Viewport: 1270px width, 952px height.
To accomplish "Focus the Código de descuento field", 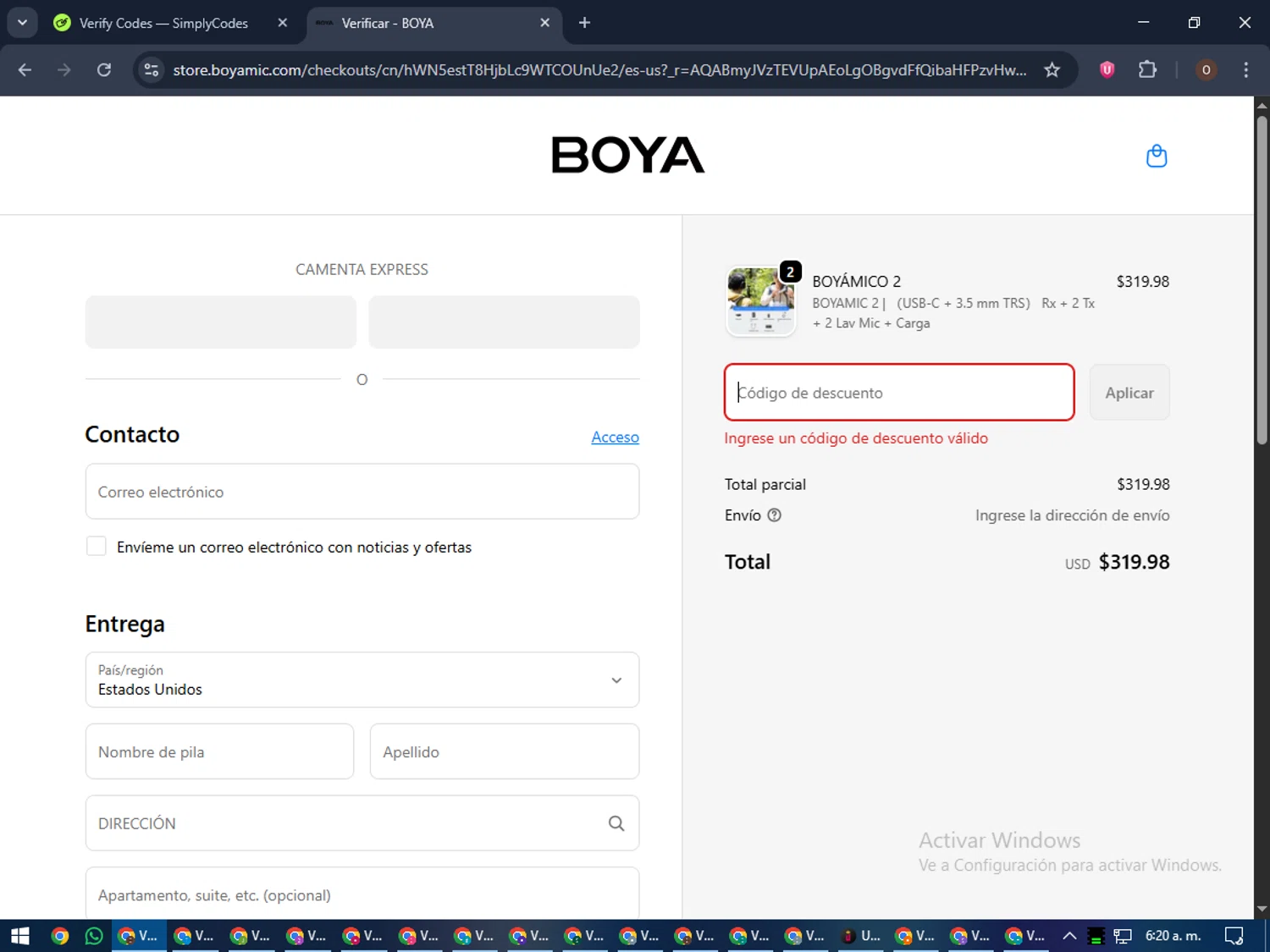I will coord(899,393).
